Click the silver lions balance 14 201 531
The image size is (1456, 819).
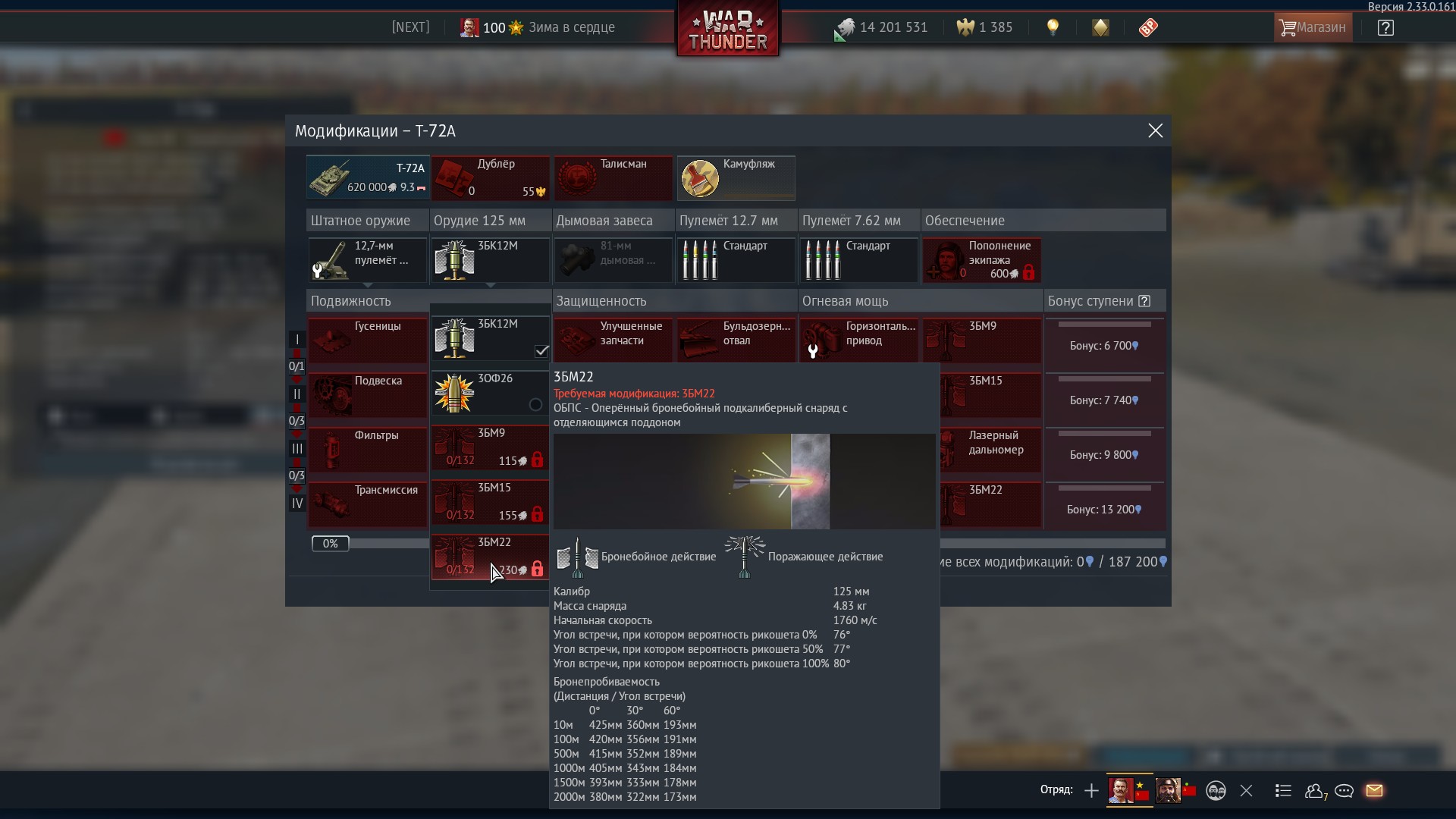[x=881, y=28]
